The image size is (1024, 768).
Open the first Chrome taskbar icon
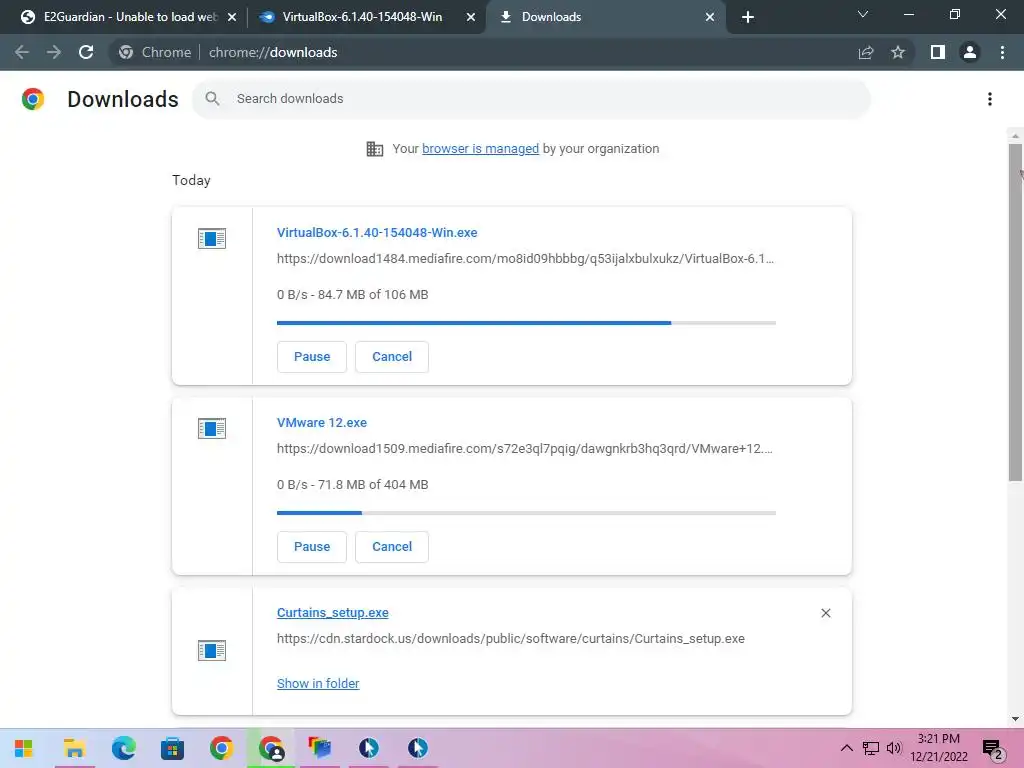point(221,748)
